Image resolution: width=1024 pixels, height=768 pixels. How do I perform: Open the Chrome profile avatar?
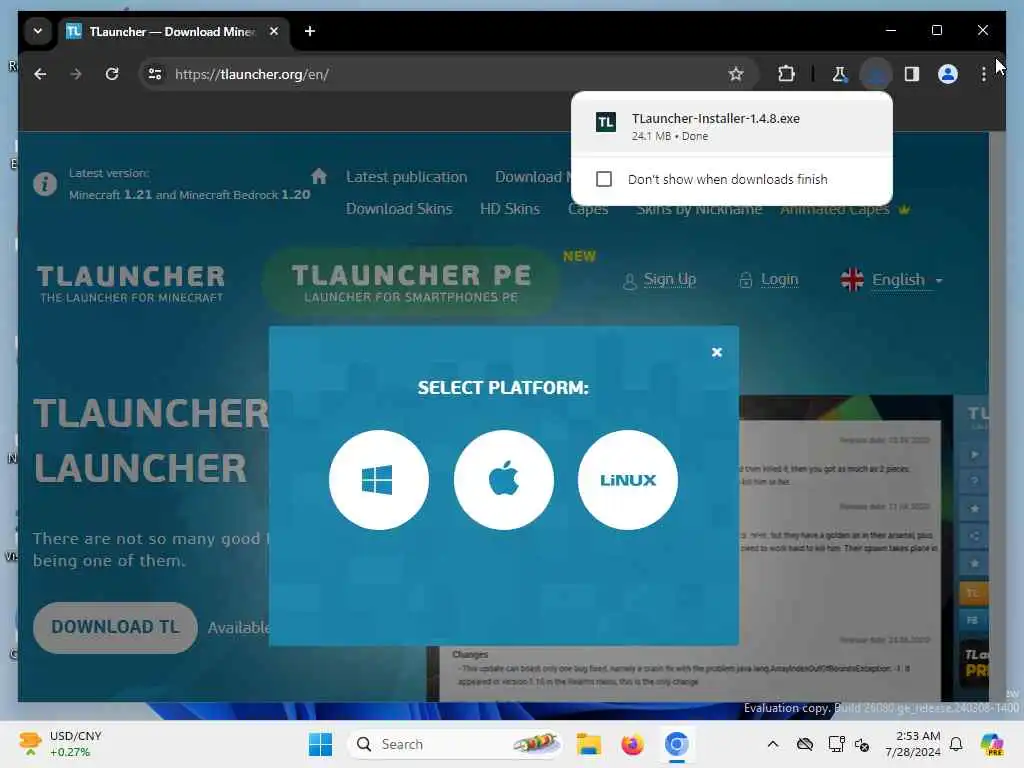click(948, 74)
